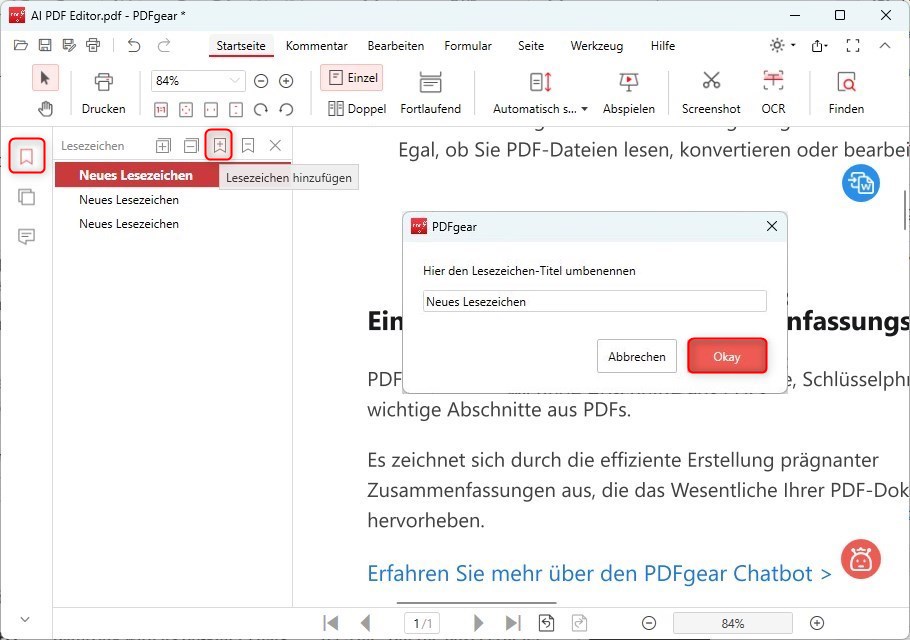Screen dimensions: 910x640
Task: Rotate page clockwise
Action: point(261,109)
